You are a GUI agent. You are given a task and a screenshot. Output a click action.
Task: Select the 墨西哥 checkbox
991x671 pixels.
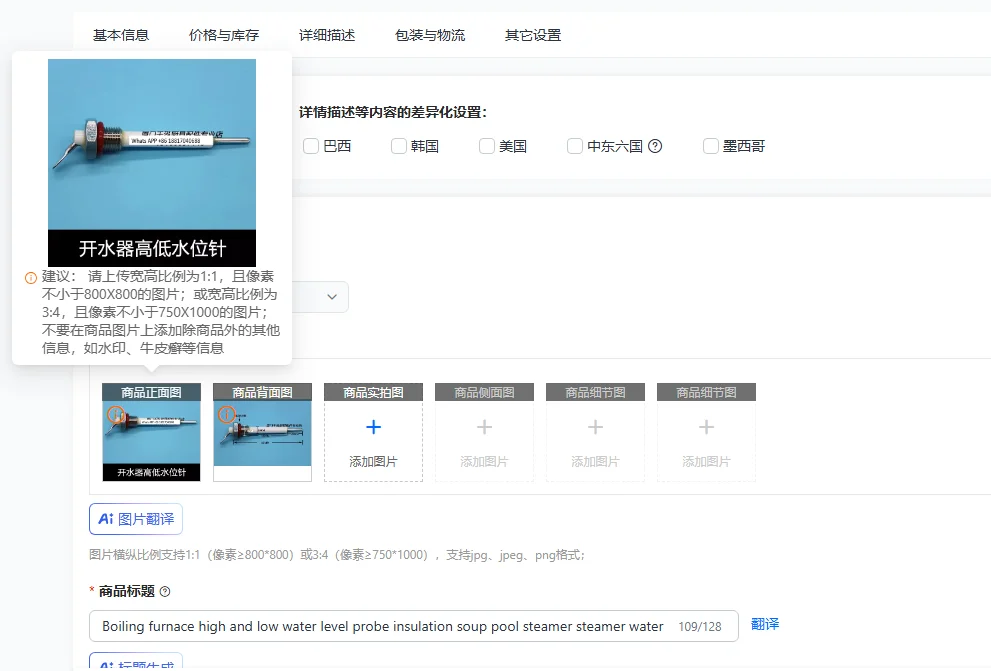tap(711, 147)
